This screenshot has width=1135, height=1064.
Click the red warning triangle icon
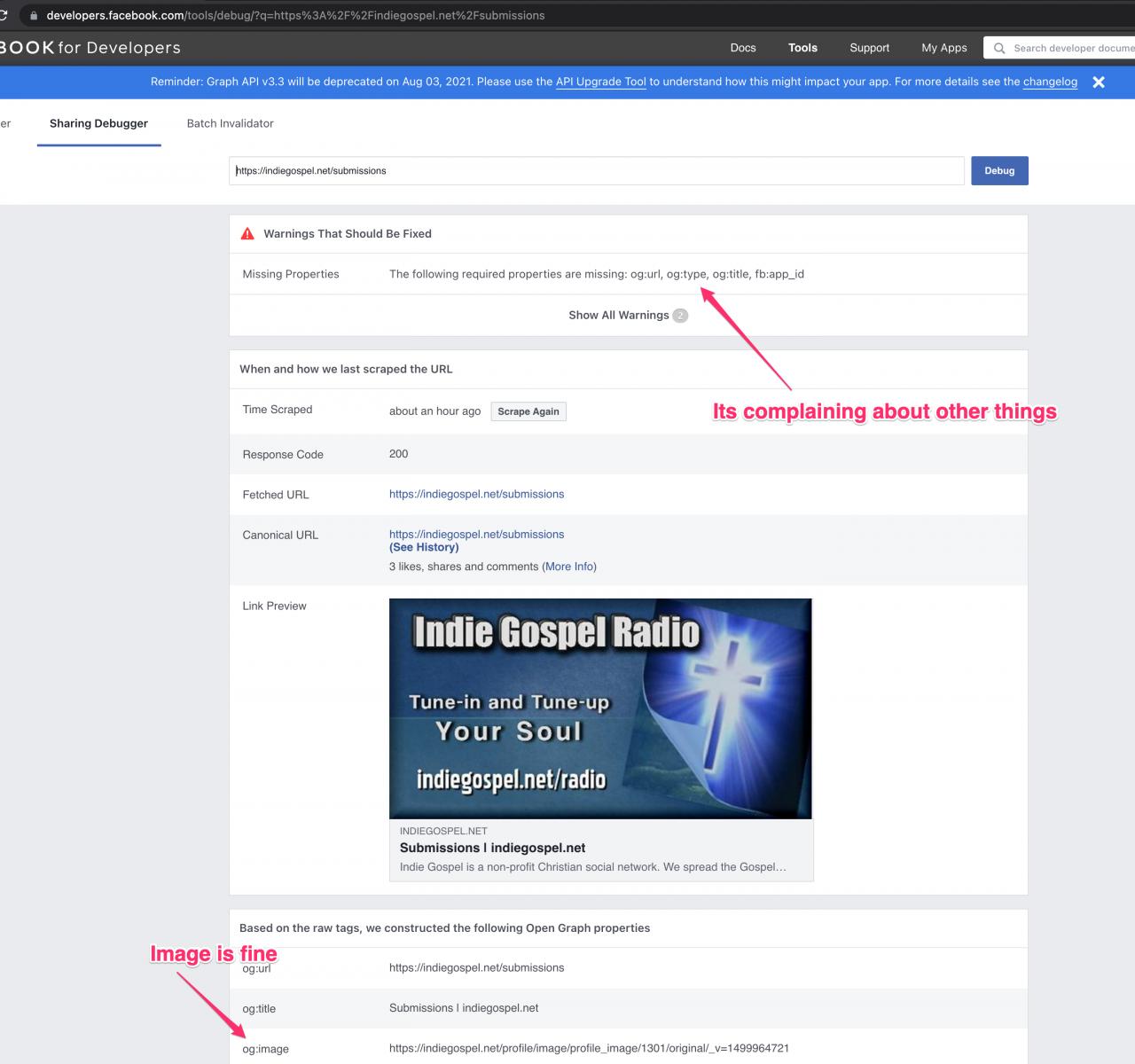(247, 234)
